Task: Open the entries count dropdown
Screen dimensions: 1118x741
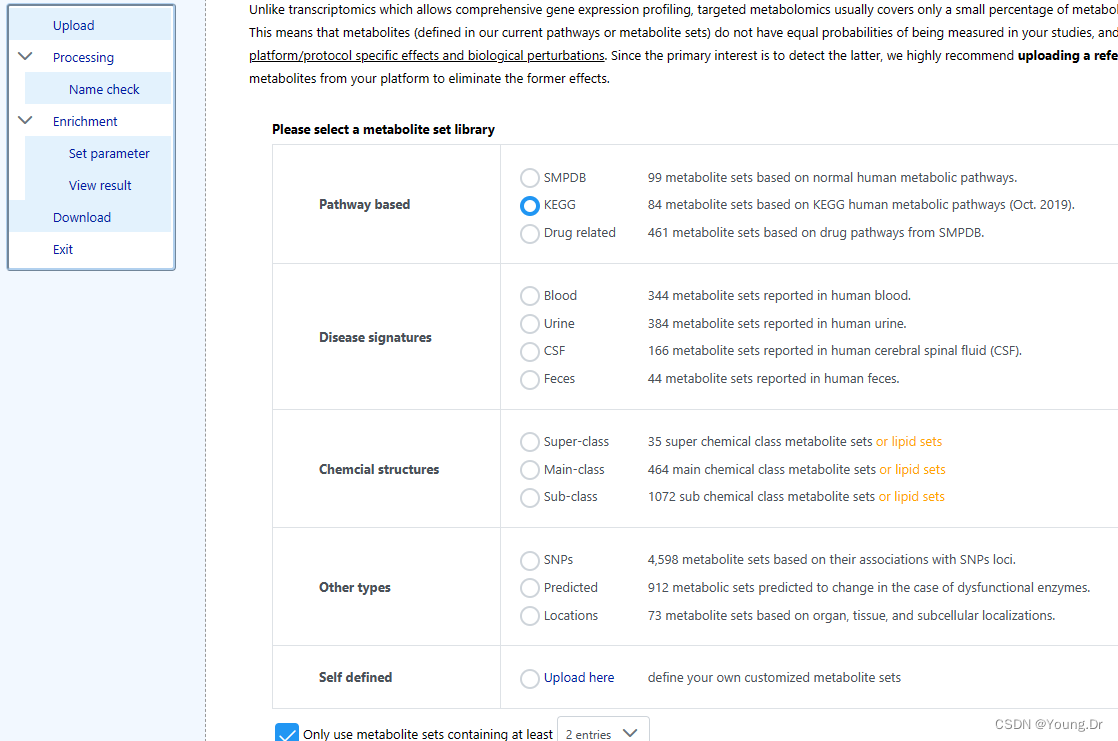Action: tap(603, 731)
